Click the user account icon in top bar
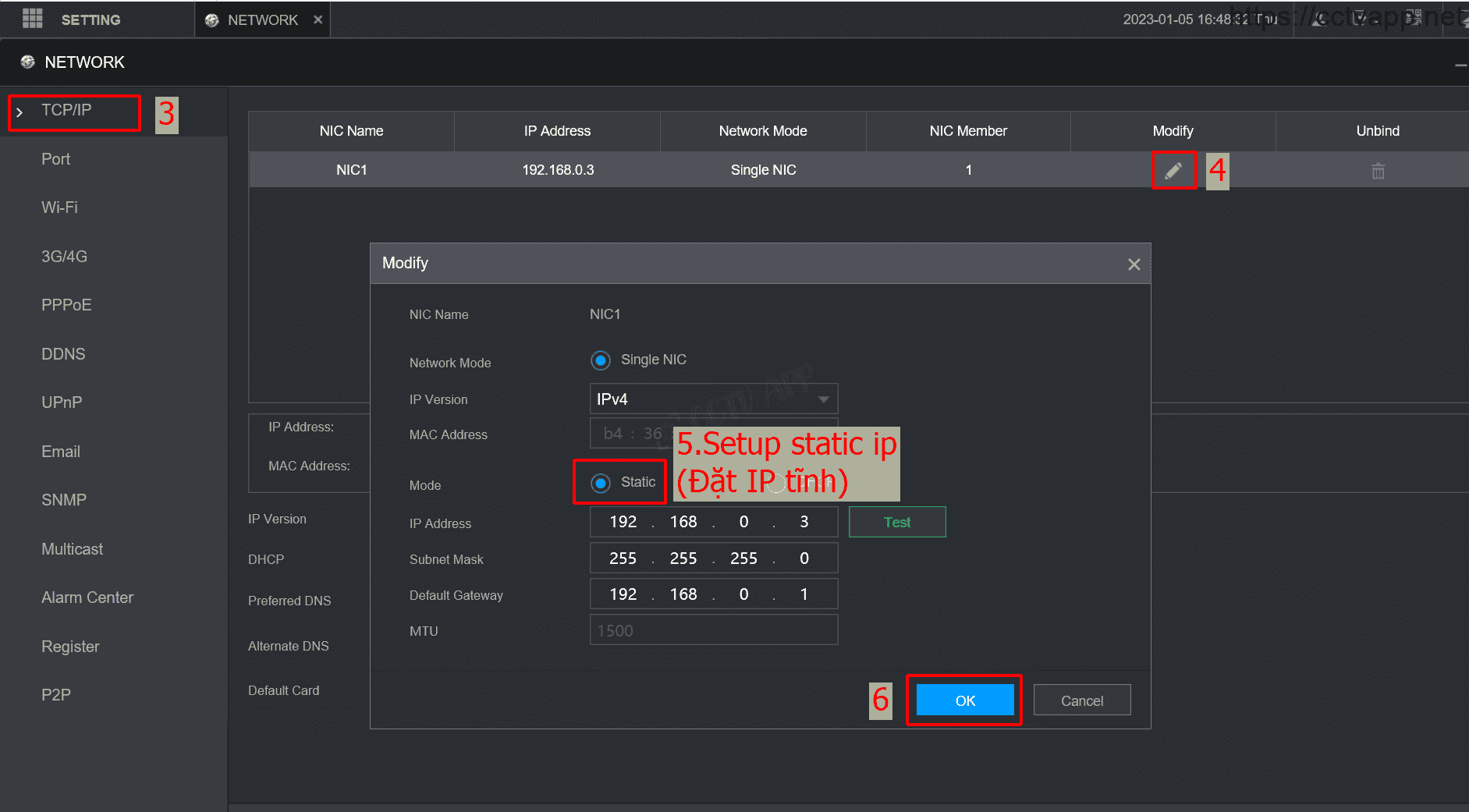The width and height of the screenshot is (1469, 812). (1320, 19)
